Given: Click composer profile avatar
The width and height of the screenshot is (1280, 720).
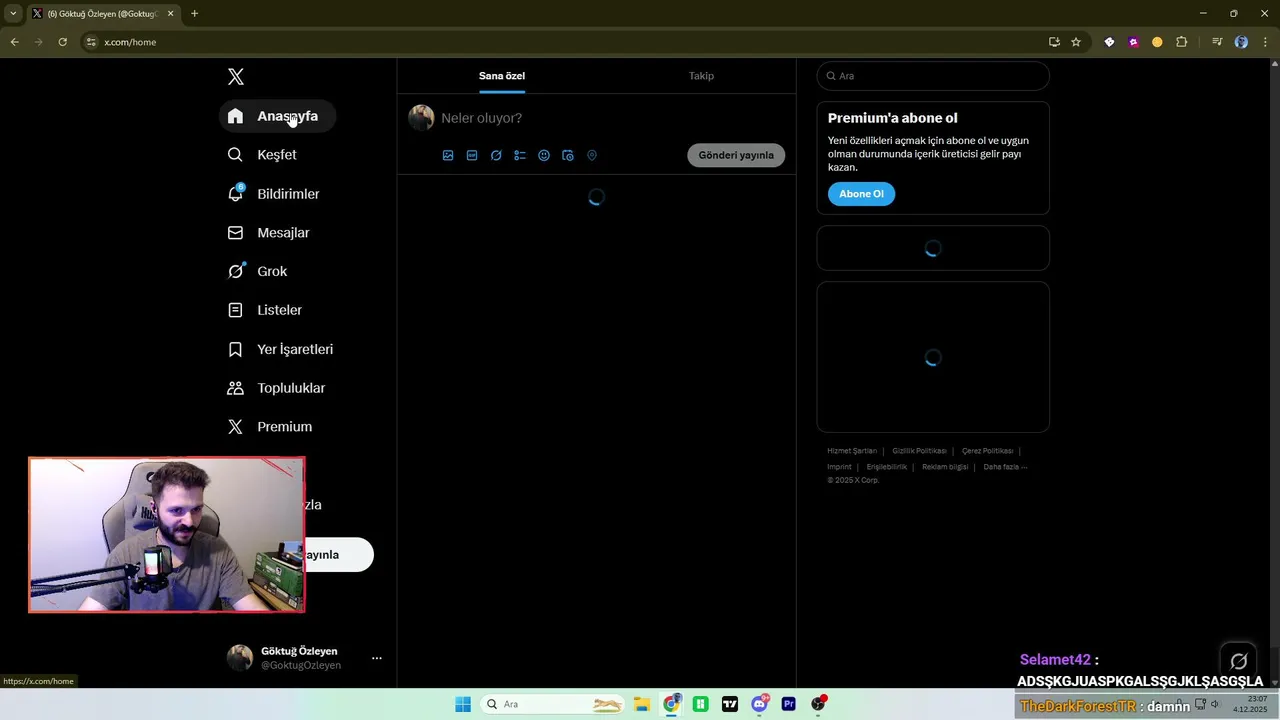Looking at the screenshot, I should pos(421,118).
